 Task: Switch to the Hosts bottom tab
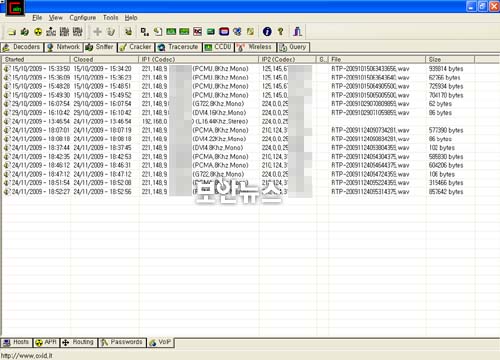pos(16,342)
